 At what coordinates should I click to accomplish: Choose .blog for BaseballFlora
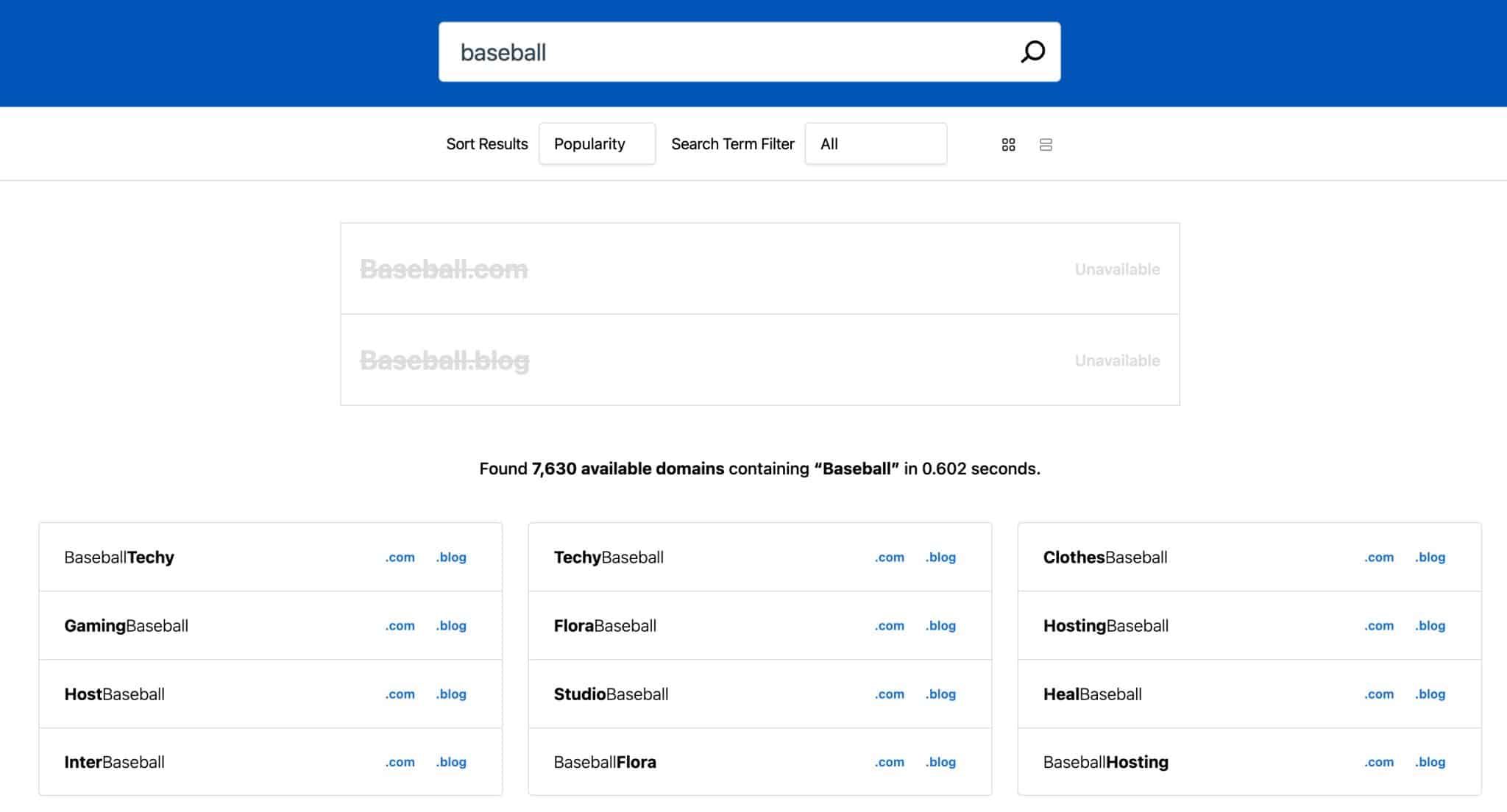tap(940, 762)
